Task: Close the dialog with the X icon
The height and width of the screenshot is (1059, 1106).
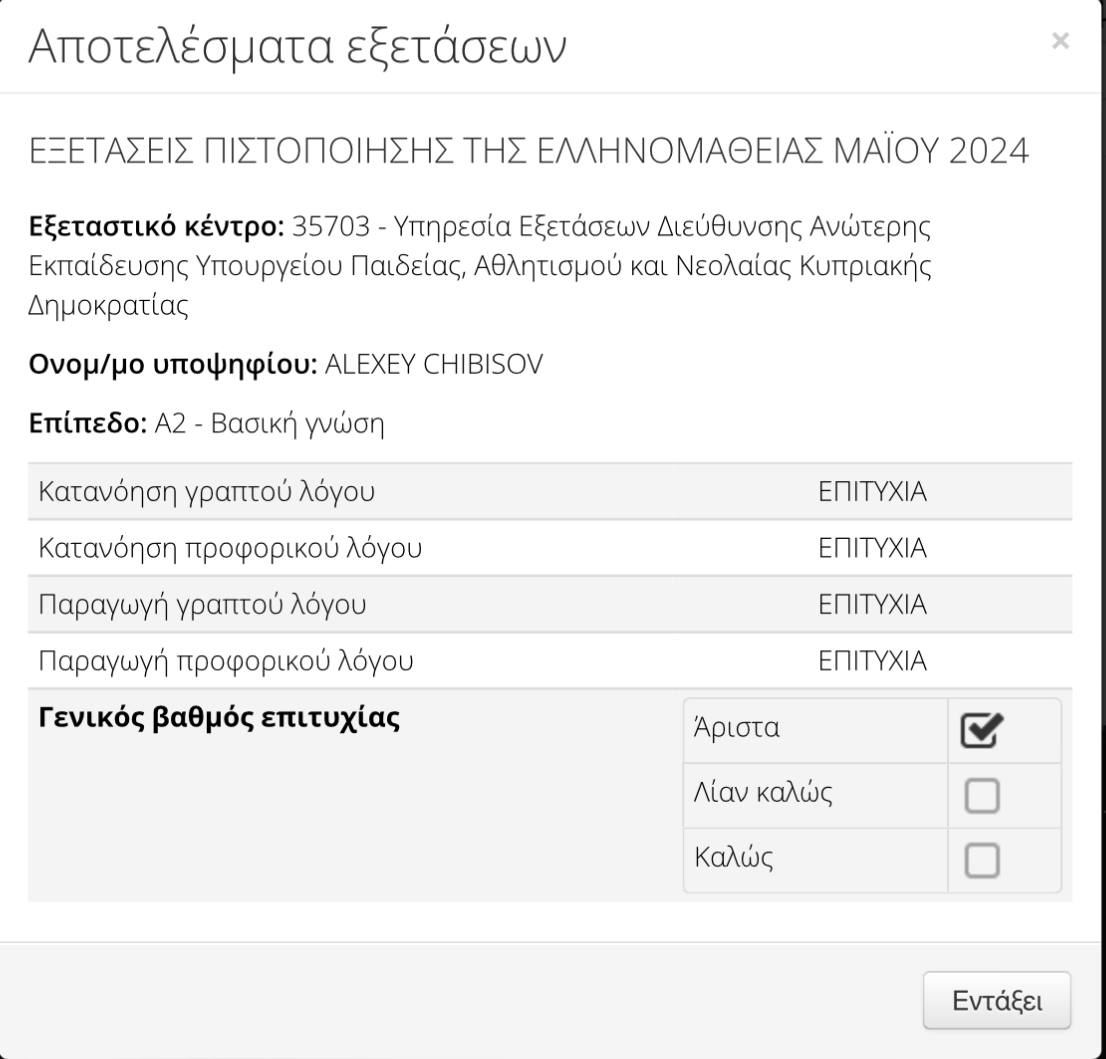Action: (1061, 42)
